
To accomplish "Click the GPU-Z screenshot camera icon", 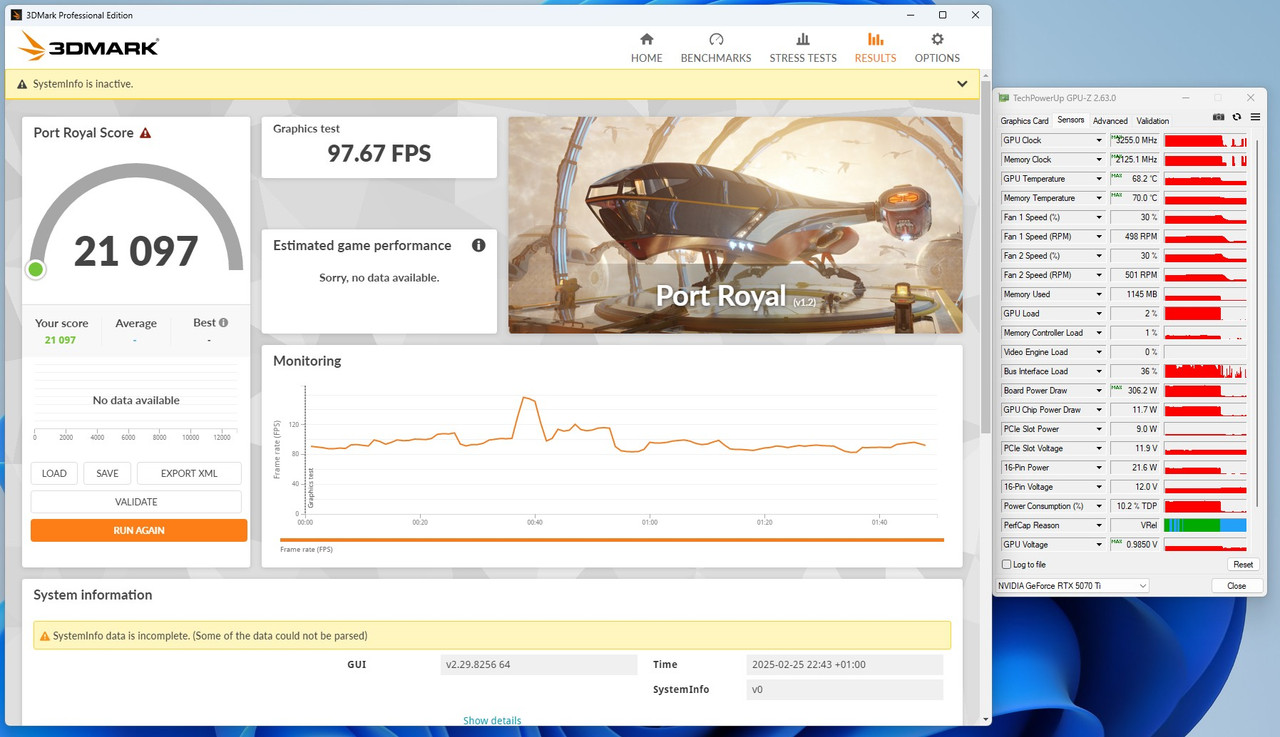I will click(1218, 117).
